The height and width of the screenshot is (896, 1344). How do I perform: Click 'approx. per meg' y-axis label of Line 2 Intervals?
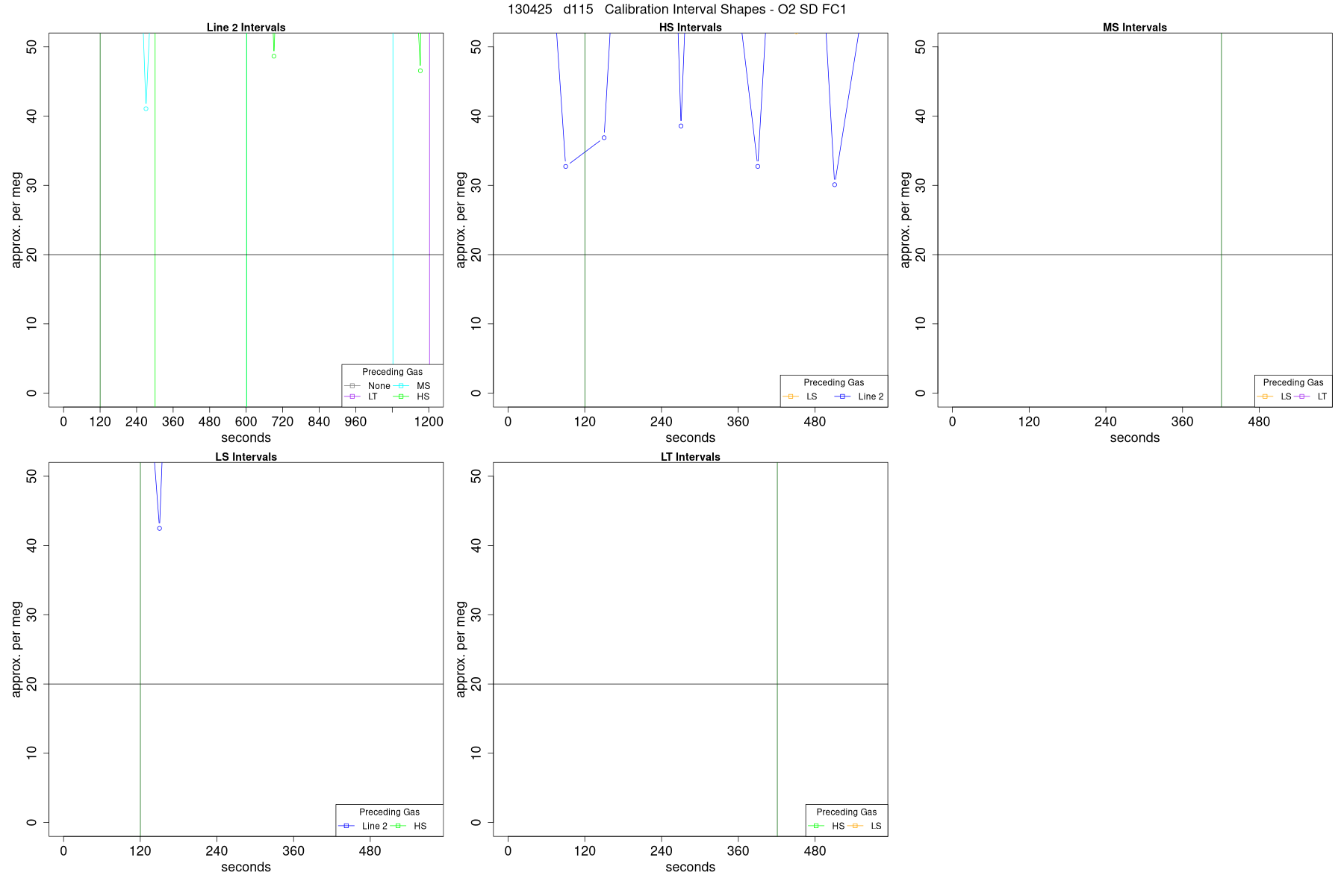tap(16, 220)
